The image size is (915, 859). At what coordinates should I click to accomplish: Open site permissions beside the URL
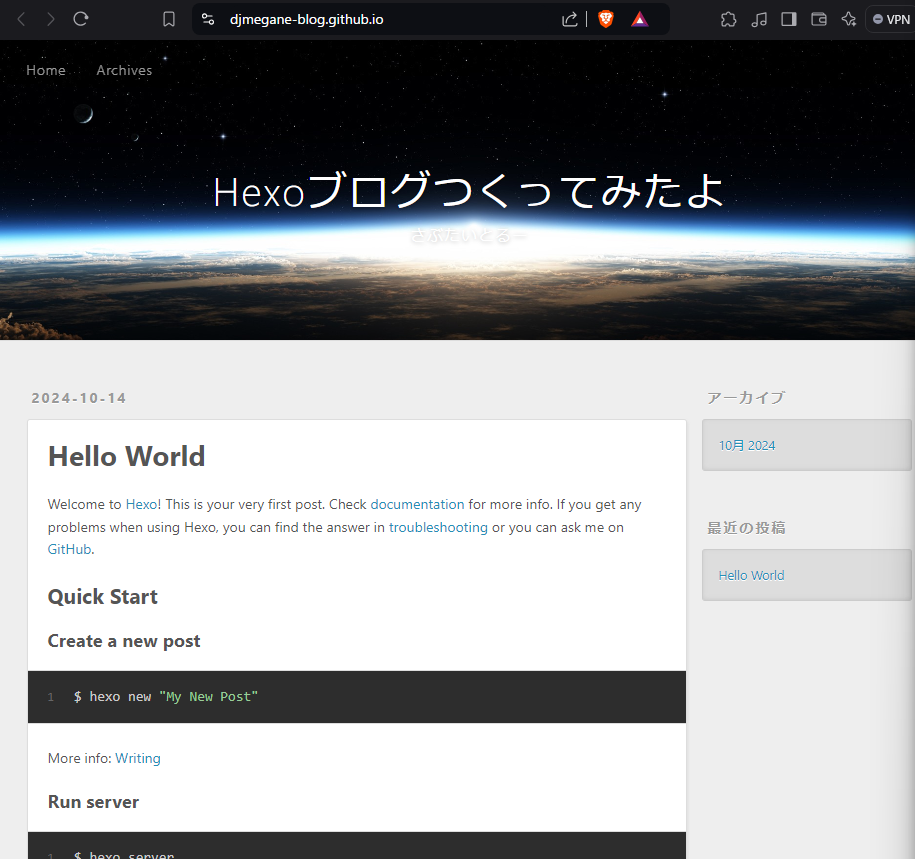tap(207, 18)
